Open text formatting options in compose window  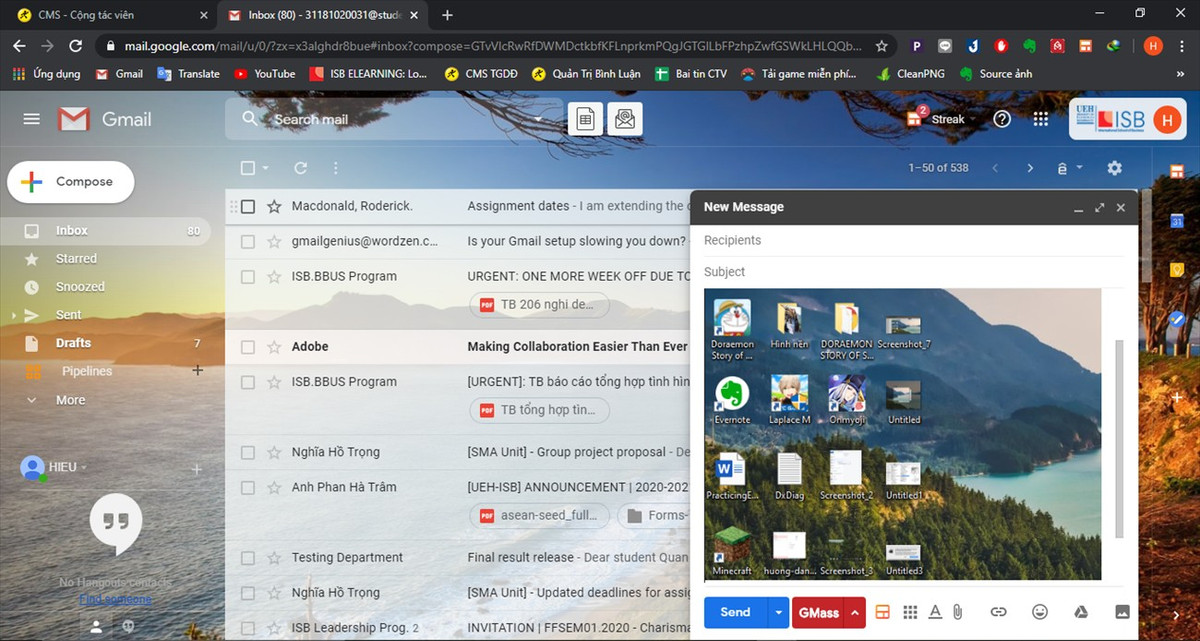[934, 611]
